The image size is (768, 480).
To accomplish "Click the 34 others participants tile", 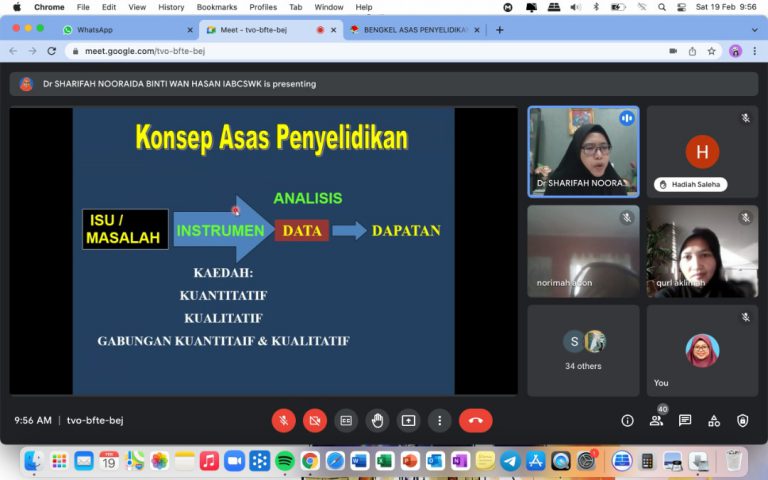I will point(583,350).
